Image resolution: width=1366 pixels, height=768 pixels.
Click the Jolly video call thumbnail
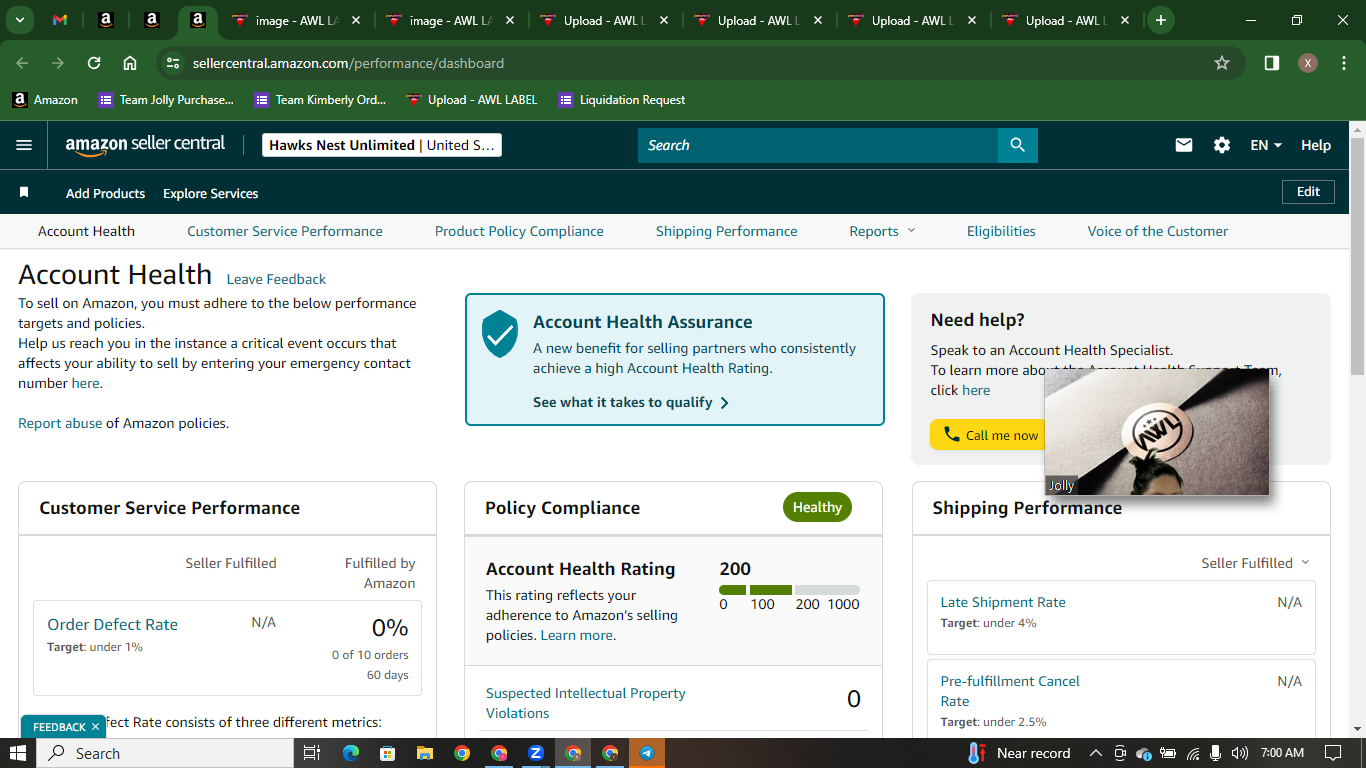(1157, 432)
